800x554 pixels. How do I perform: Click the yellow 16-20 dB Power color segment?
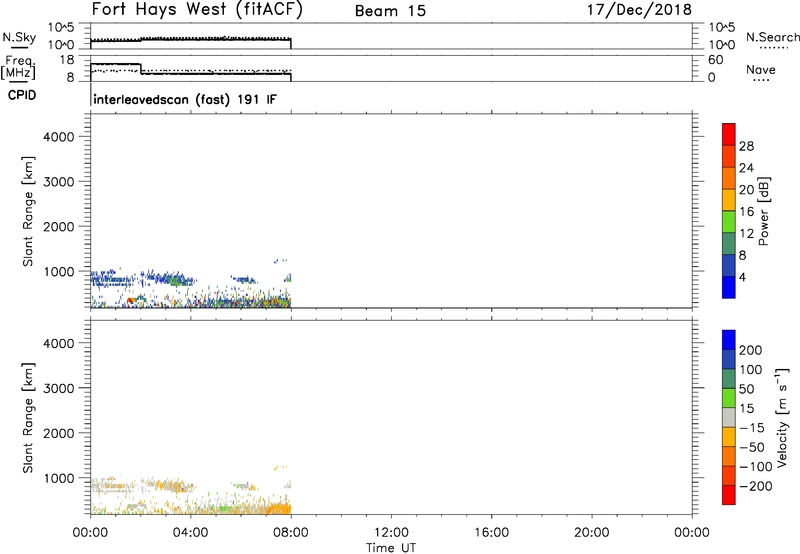click(729, 200)
